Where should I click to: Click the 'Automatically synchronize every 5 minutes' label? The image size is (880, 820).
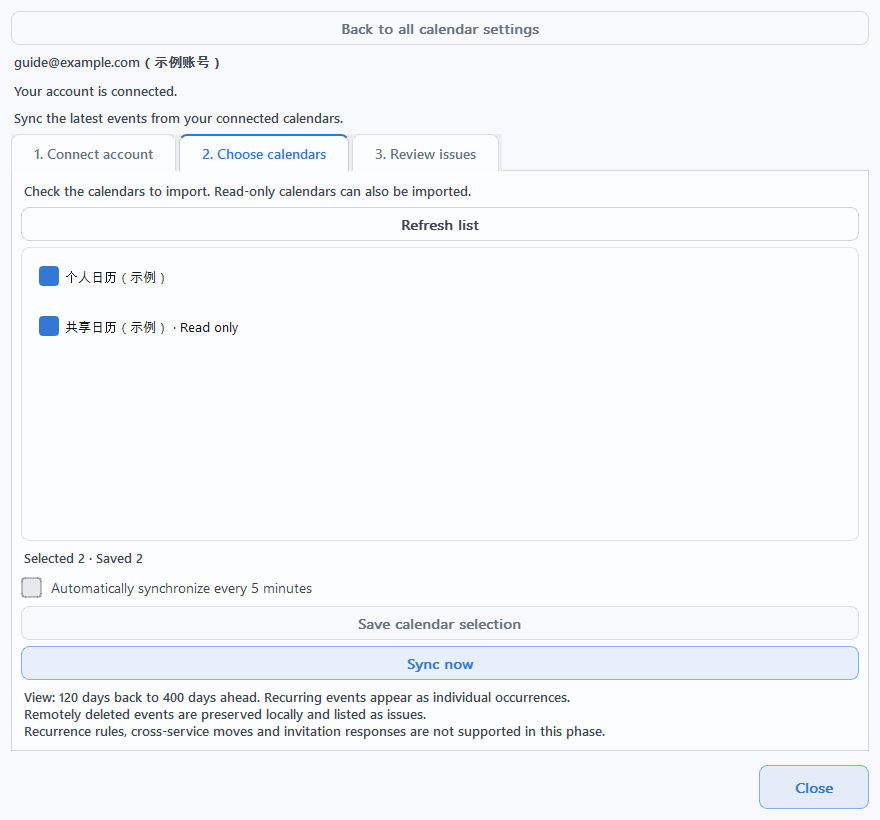coord(181,588)
